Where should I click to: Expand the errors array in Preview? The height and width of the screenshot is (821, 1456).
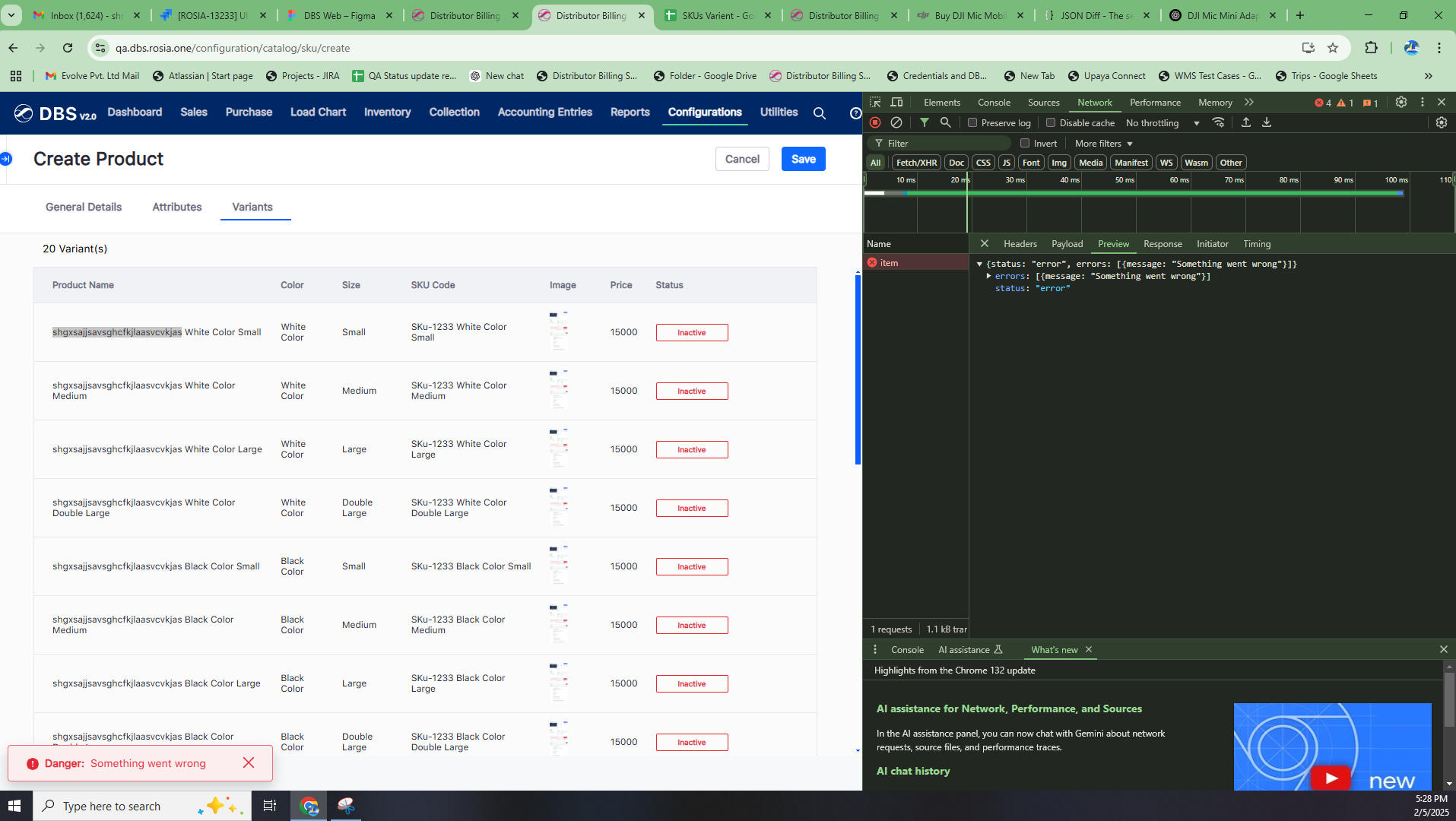pos(988,276)
